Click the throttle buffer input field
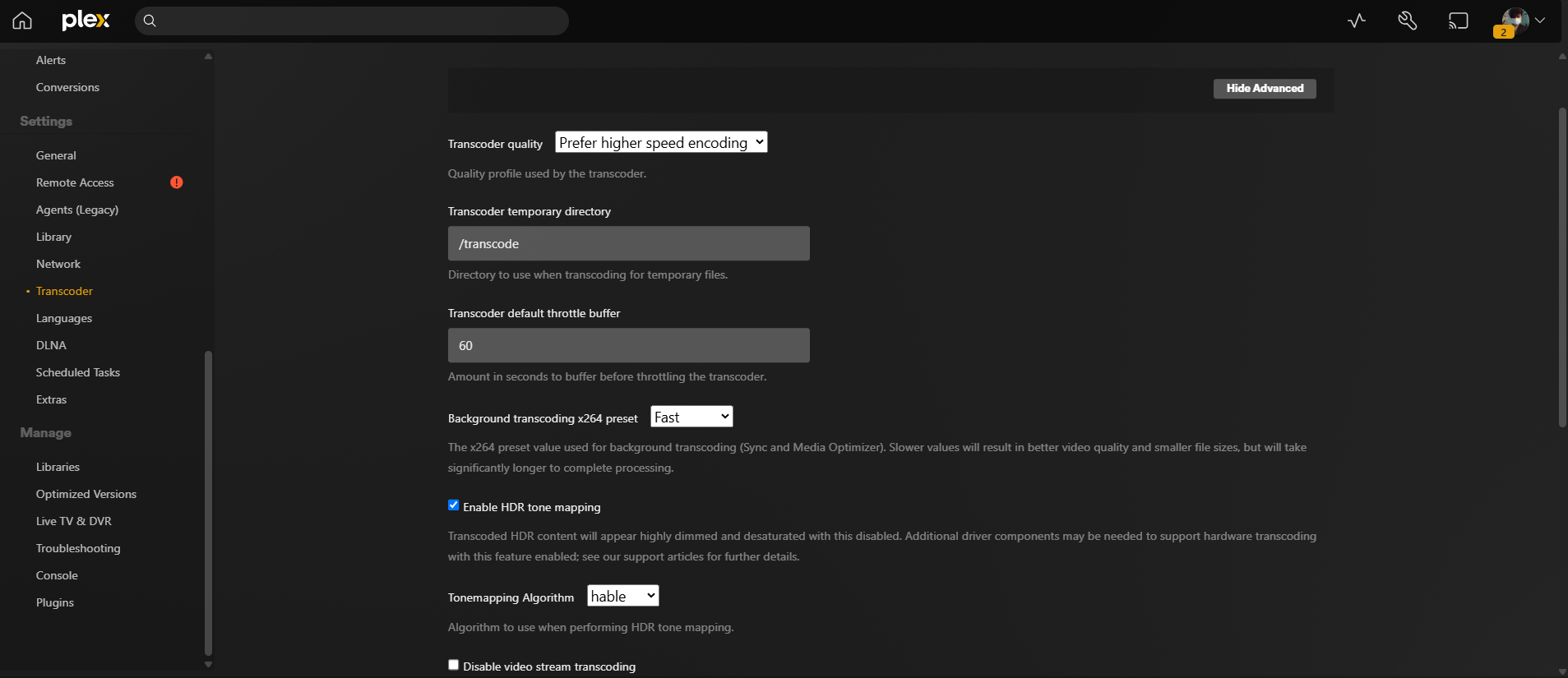Viewport: 1568px width, 678px height. [628, 345]
